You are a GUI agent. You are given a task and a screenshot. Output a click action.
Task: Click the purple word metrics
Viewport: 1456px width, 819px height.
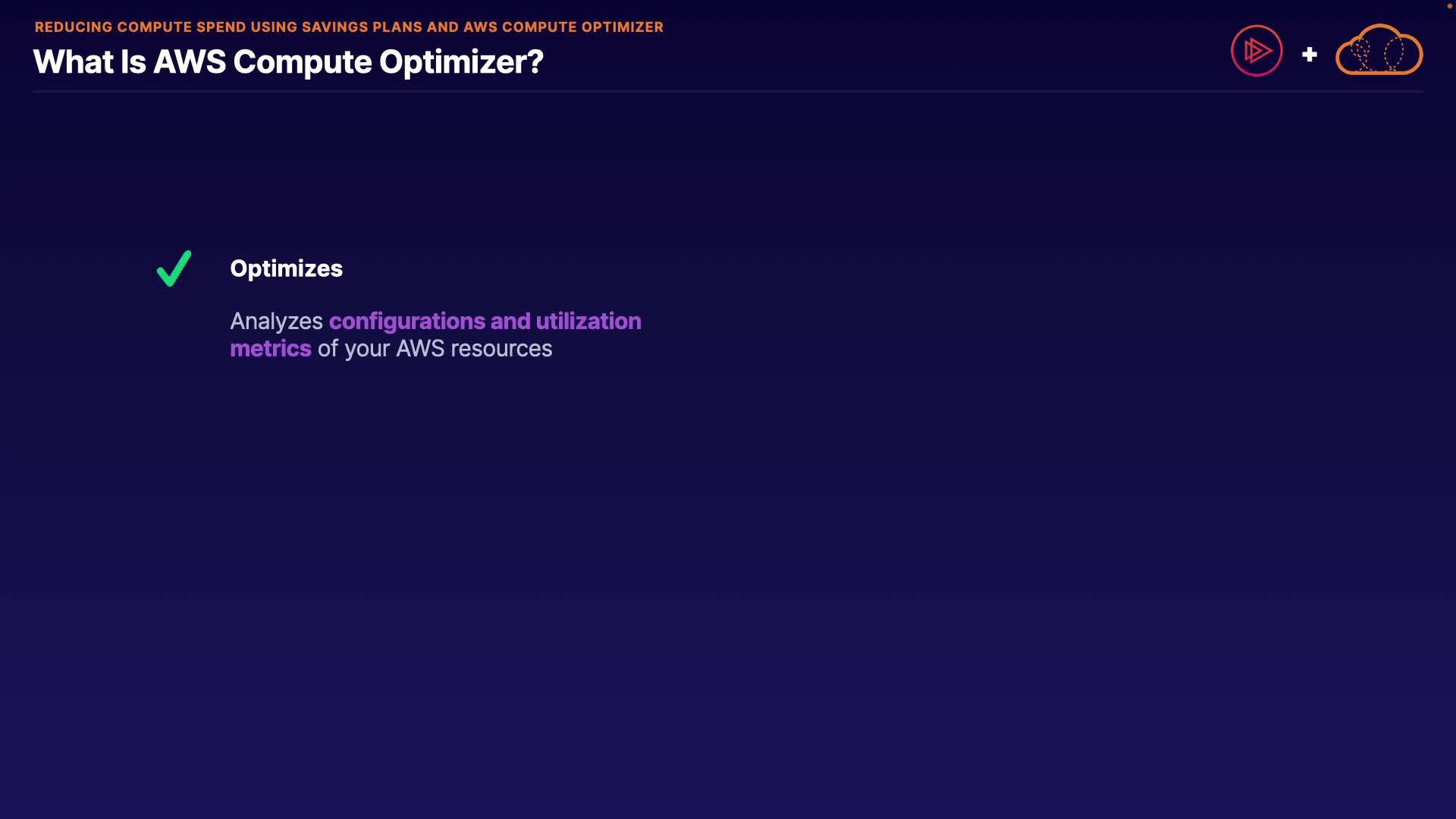point(271,349)
